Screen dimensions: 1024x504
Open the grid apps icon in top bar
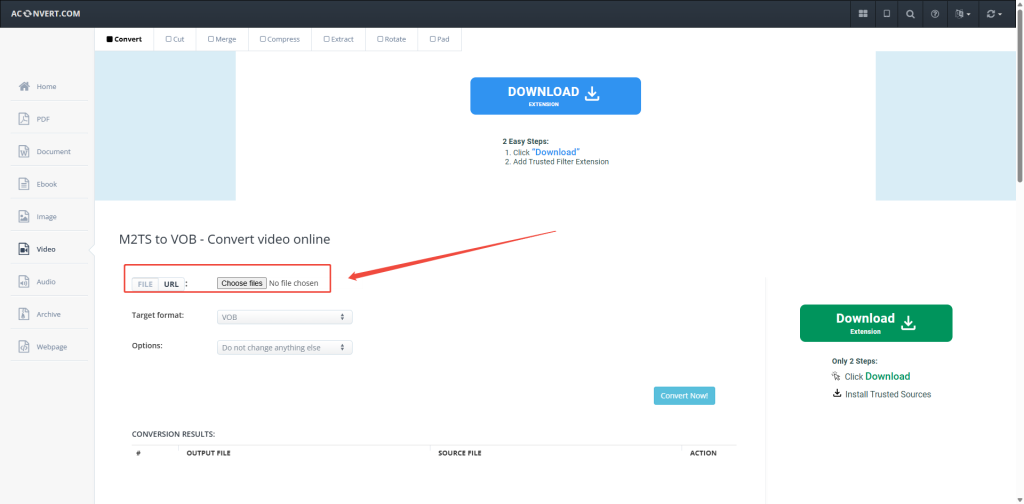pos(862,14)
